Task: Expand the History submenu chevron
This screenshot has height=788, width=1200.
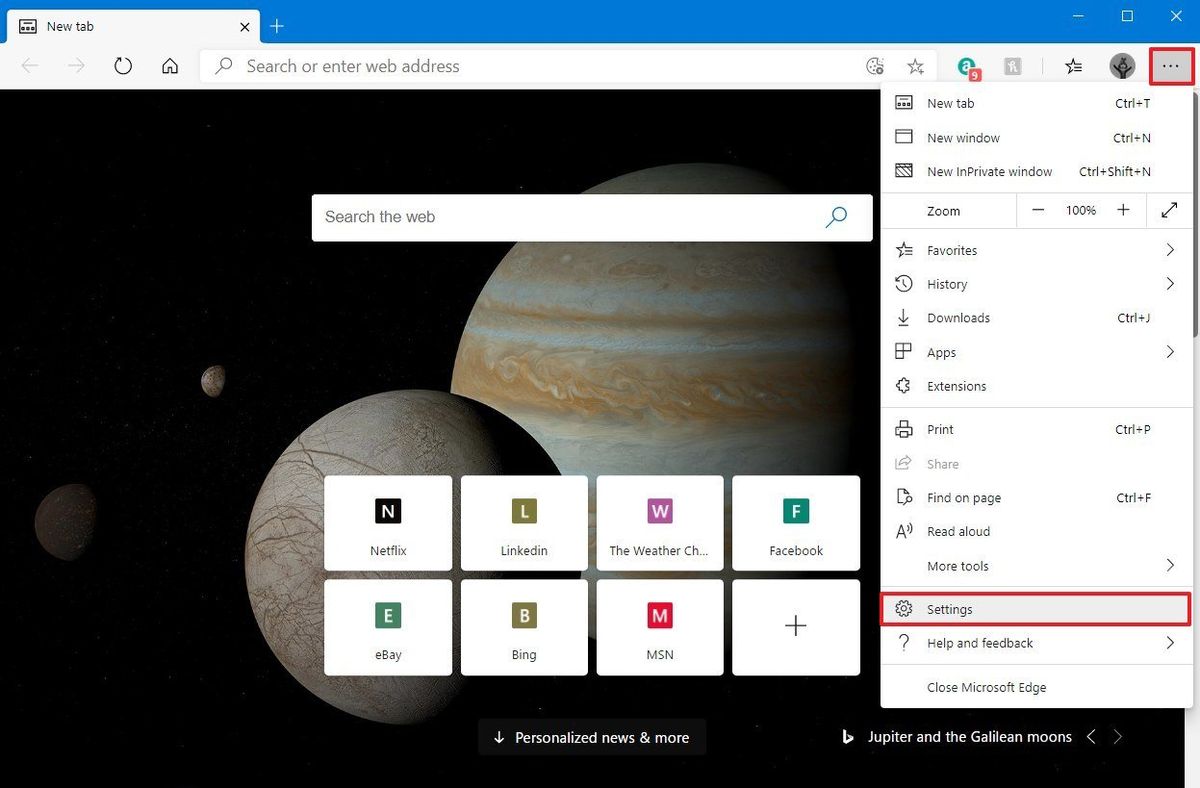Action: pos(1169,284)
